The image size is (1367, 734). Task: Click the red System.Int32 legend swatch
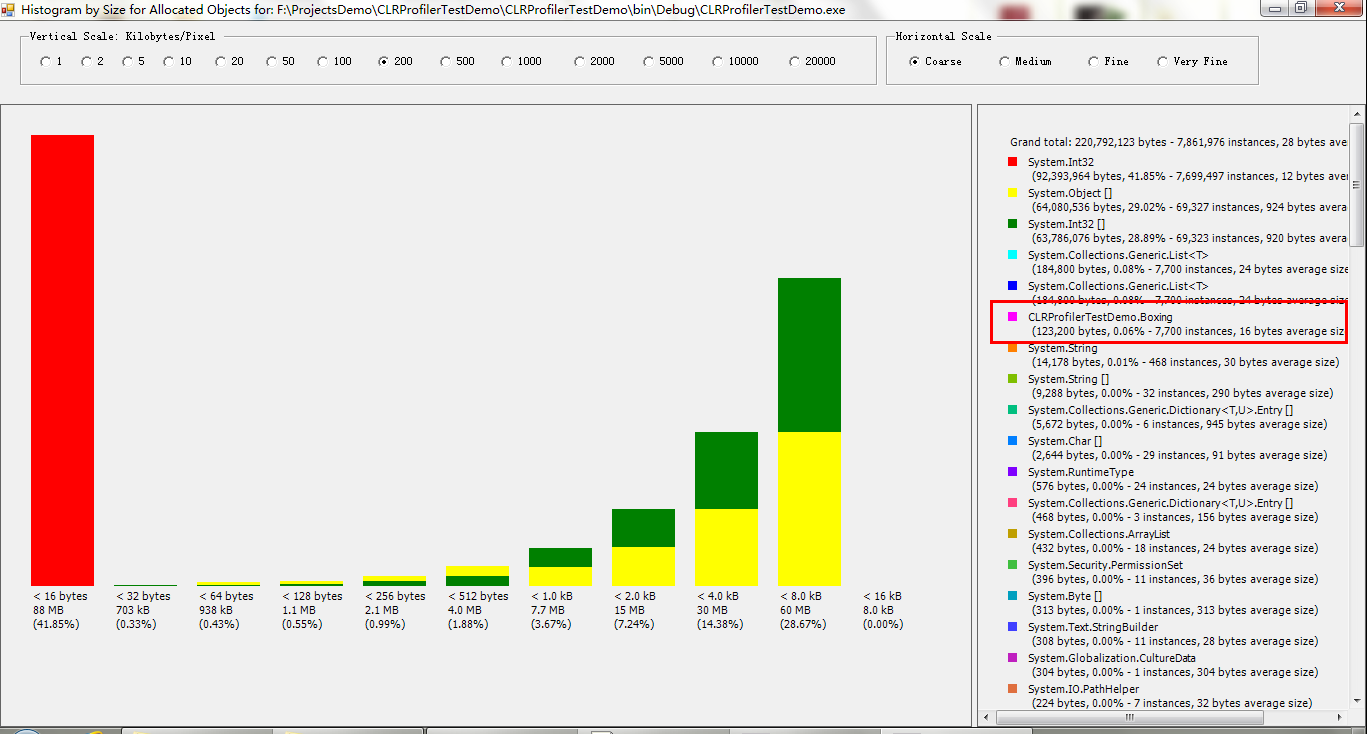tap(1012, 162)
